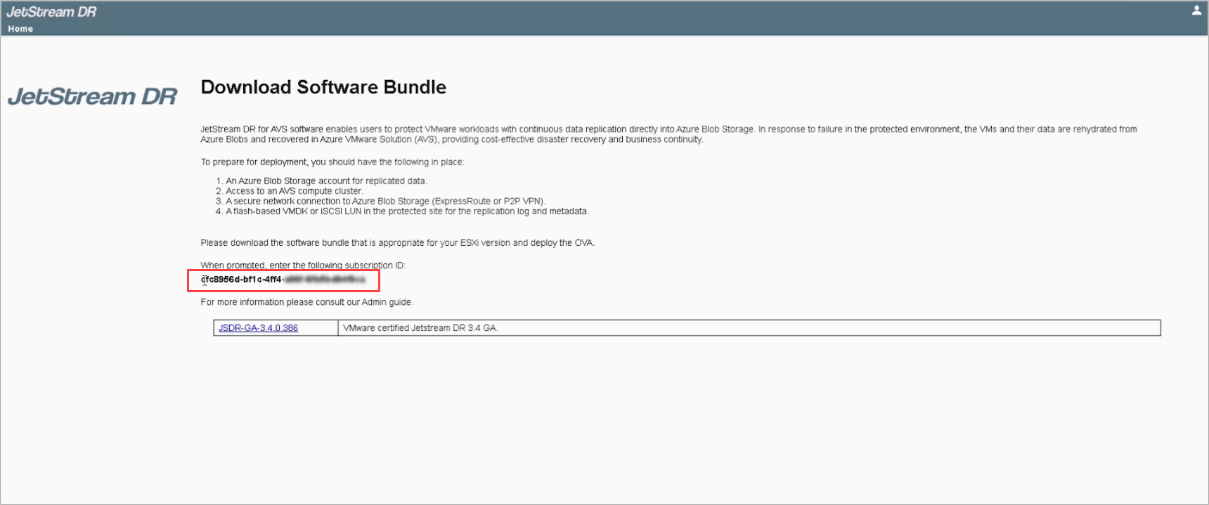Download the JSDR-GA-3.4.0.386 software bundle
This screenshot has height=505, width=1209.
click(x=258, y=328)
